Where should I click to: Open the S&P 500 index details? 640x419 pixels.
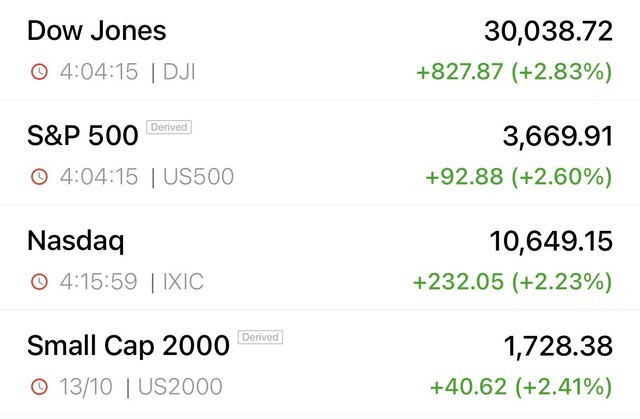coord(320,152)
